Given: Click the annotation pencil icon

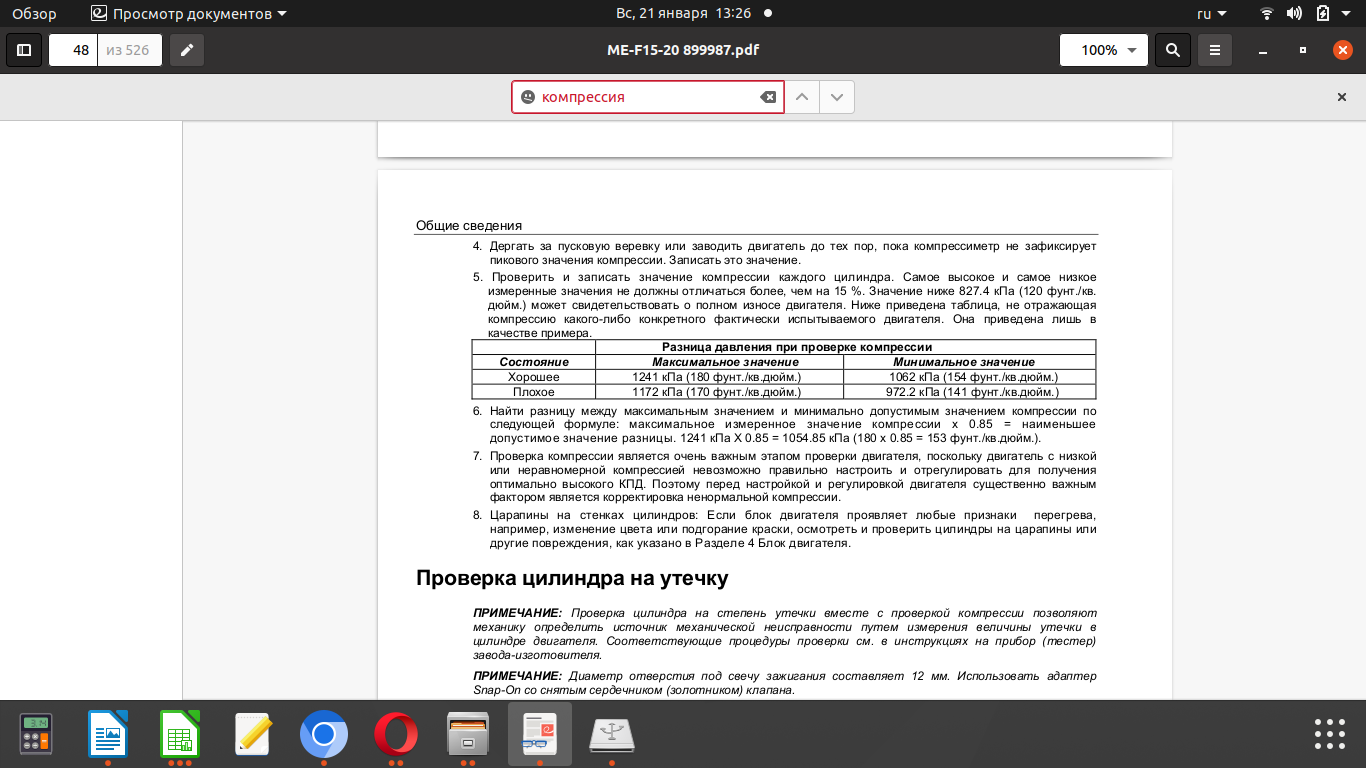Looking at the screenshot, I should (x=186, y=50).
